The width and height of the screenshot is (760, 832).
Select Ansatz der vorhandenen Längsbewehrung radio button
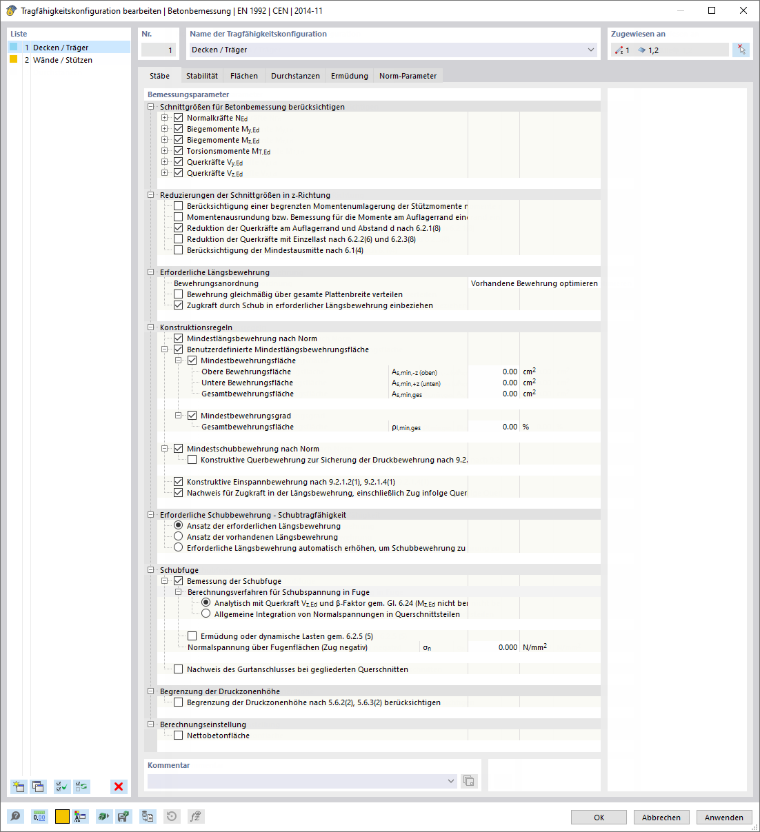tap(178, 536)
